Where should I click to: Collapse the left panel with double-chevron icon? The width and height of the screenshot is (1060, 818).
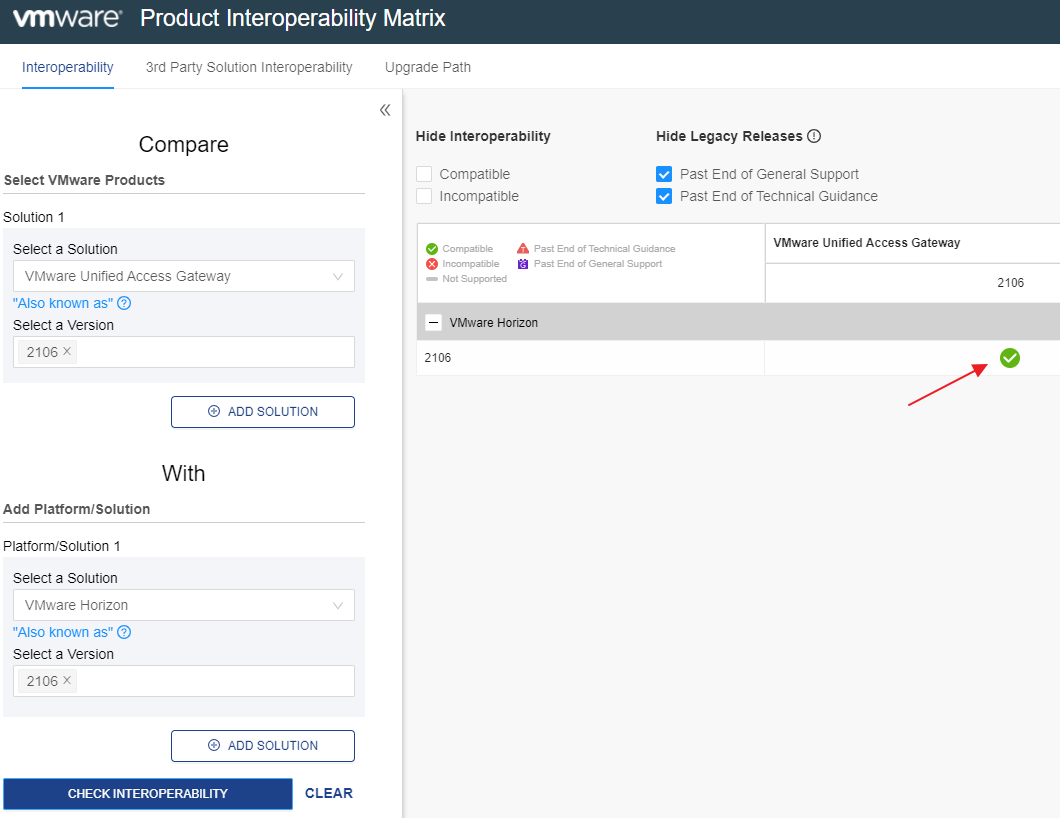point(385,110)
